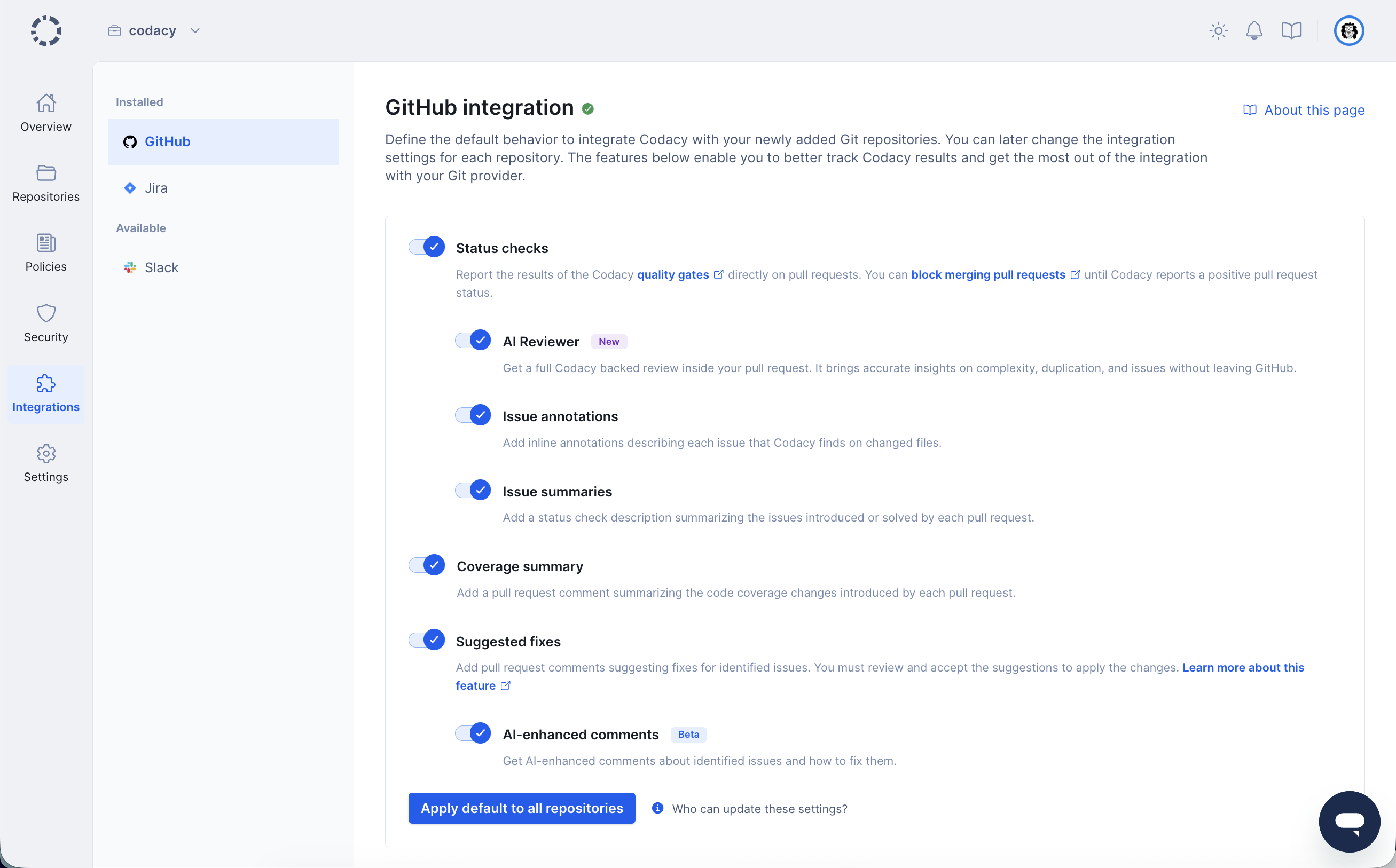1396x868 pixels.
Task: Toggle the light/dark theme icon
Action: [1218, 30]
